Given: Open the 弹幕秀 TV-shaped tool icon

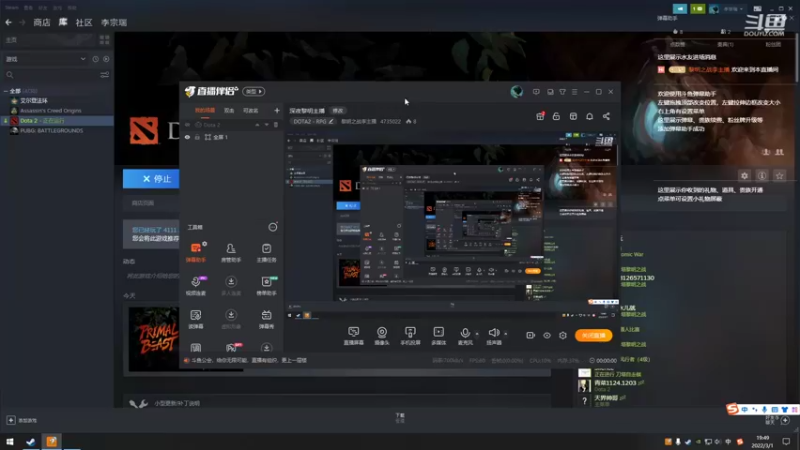Looking at the screenshot, I should [x=266, y=319].
